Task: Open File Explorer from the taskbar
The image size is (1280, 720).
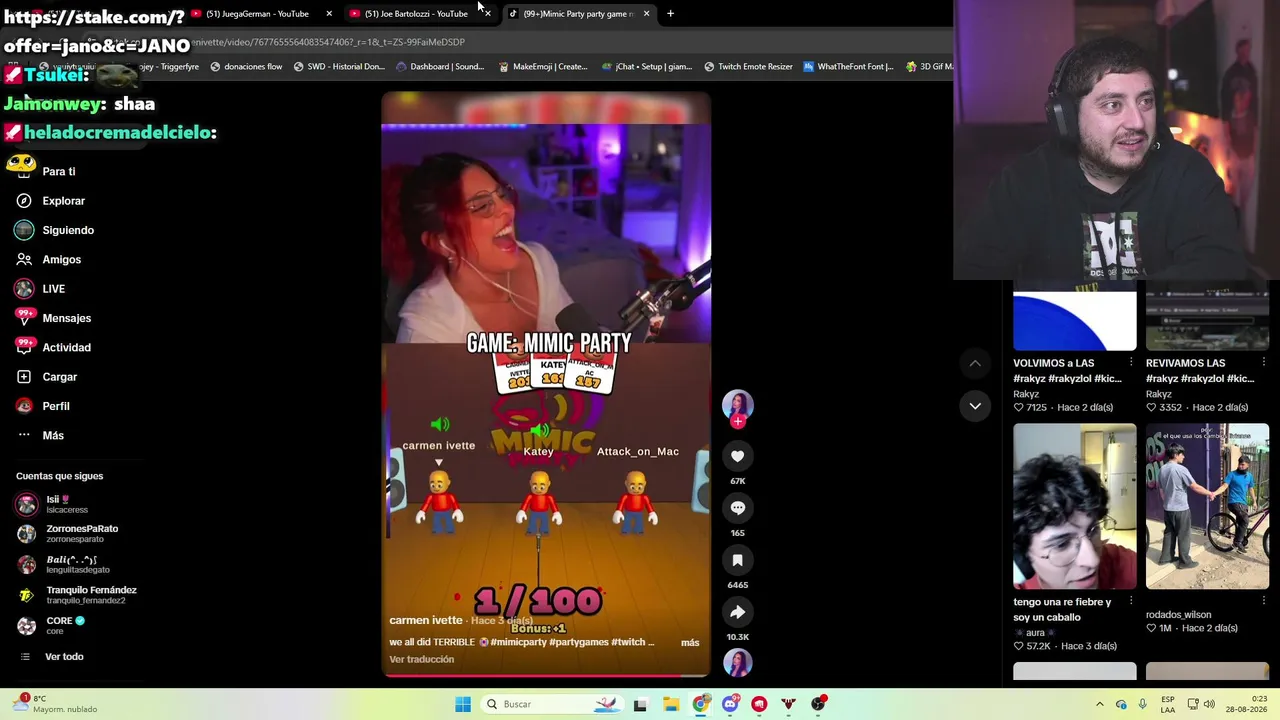Action: [x=671, y=704]
